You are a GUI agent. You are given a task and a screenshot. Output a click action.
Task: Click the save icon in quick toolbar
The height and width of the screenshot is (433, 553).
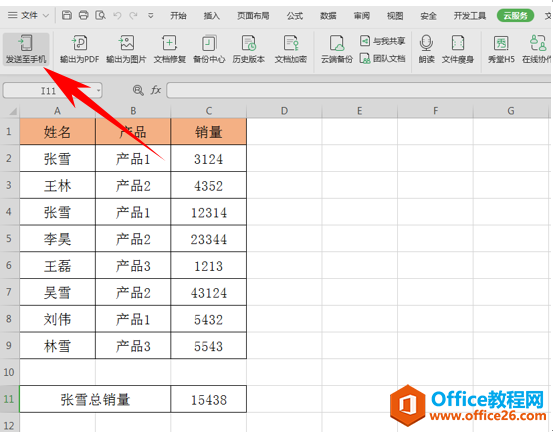[x=67, y=15]
